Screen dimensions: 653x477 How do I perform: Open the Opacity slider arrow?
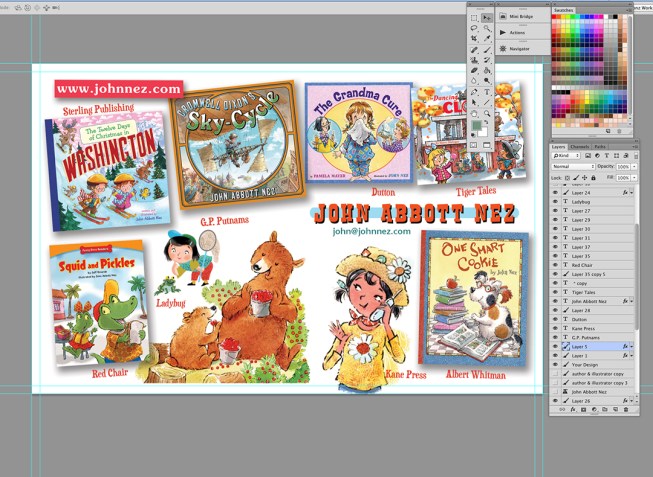click(x=634, y=167)
